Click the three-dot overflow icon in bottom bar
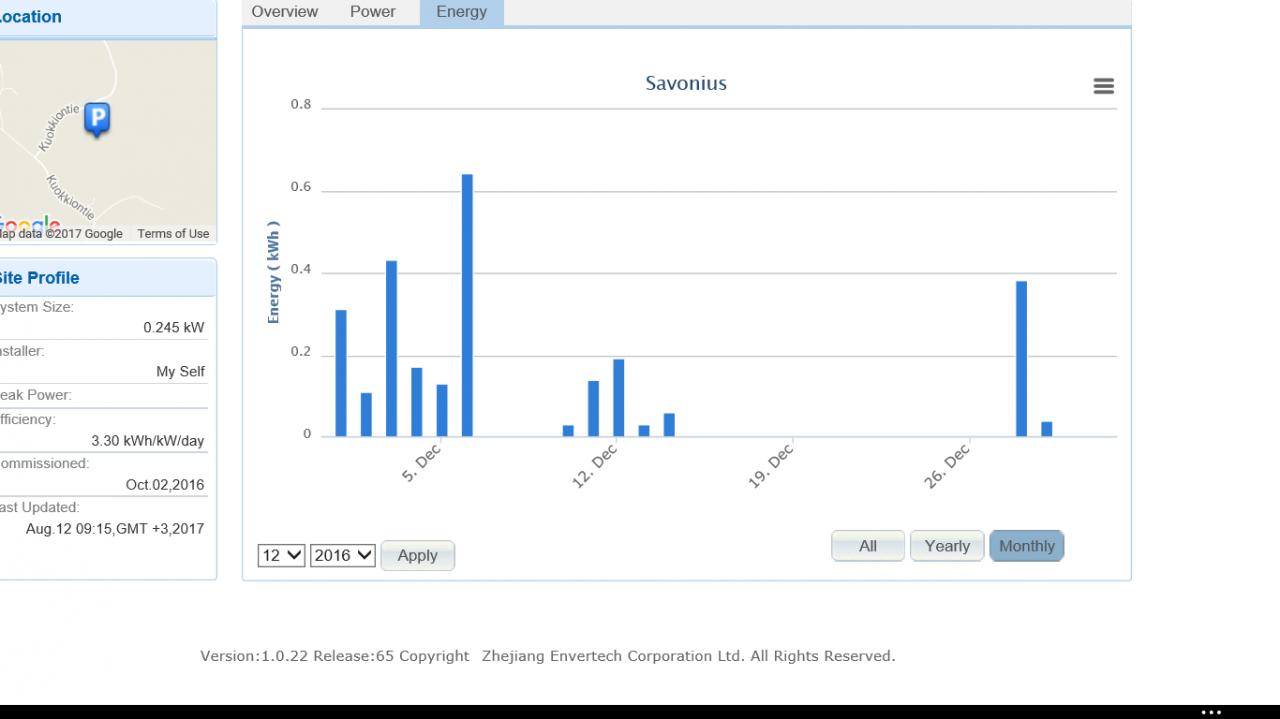The image size is (1280, 719). click(x=1211, y=713)
